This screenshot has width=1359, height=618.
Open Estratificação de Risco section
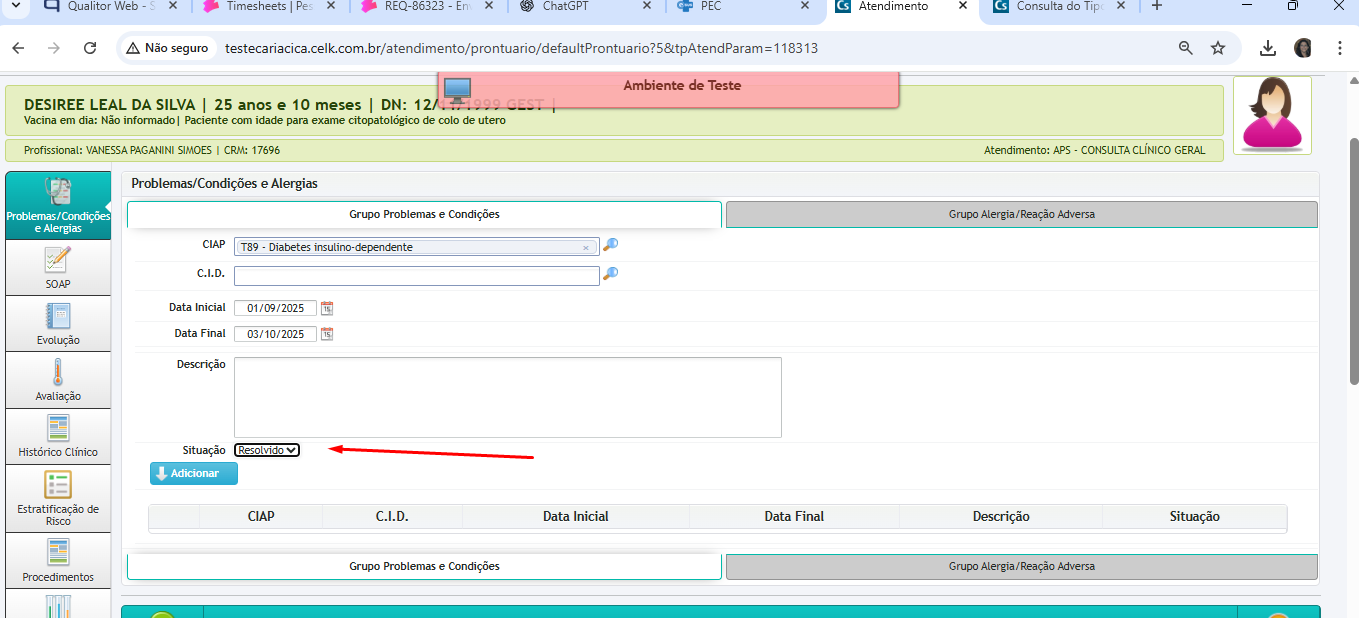pos(58,497)
